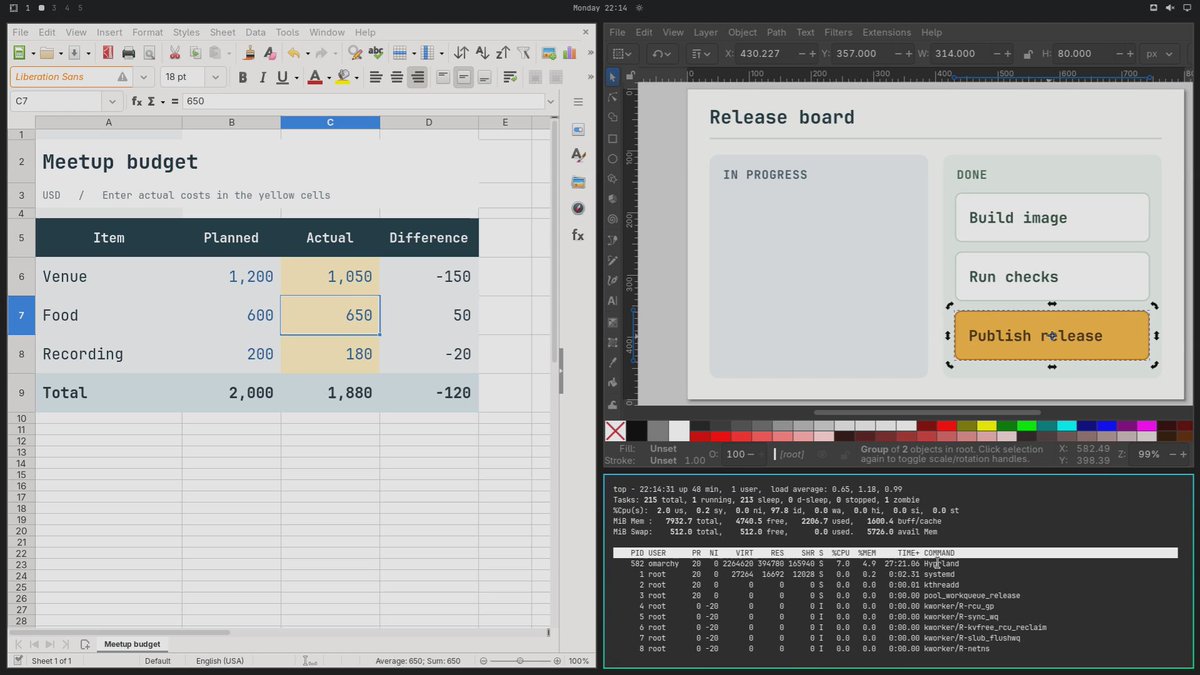Select the Node tool in Inkscape
This screenshot has height=675, width=1200.
click(613, 97)
